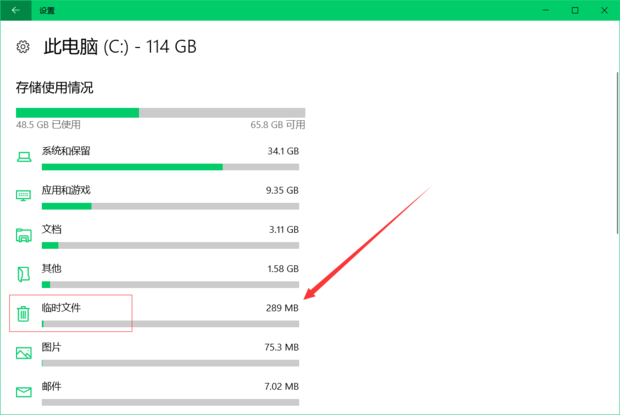The width and height of the screenshot is (620, 415).
Task: Click the settings gear icon beside 此电脑
Action: click(x=24, y=47)
